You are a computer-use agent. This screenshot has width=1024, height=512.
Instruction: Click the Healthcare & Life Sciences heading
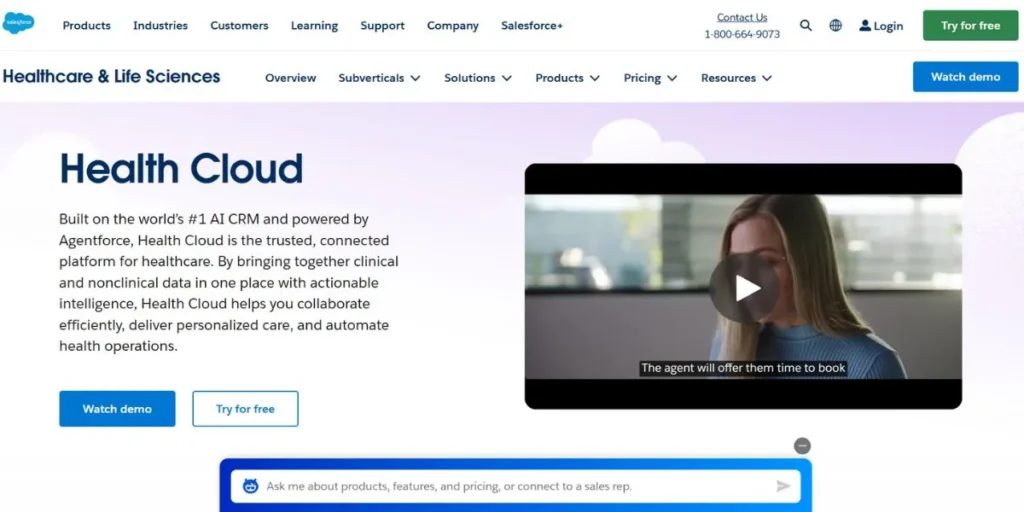point(111,76)
